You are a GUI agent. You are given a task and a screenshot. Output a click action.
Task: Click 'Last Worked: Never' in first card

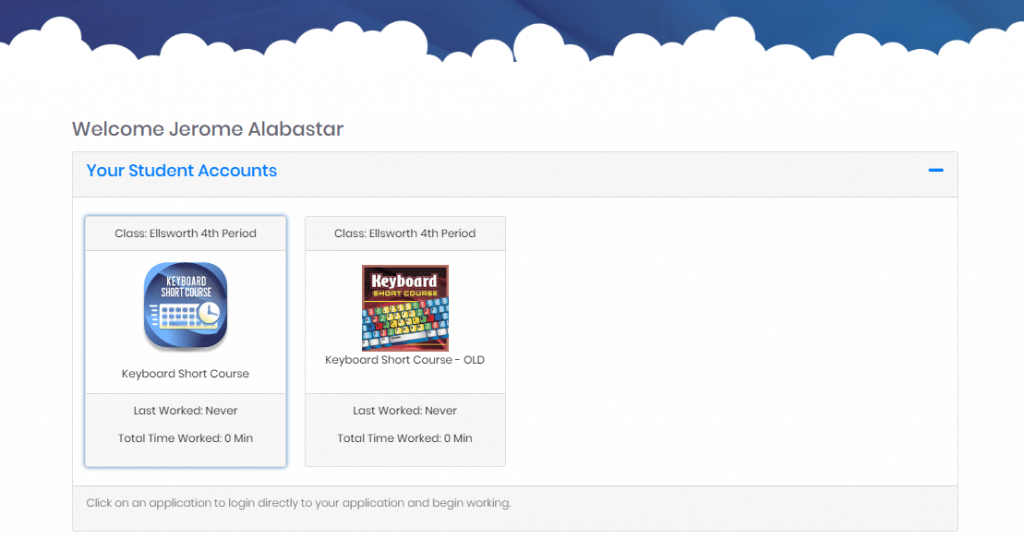(x=185, y=411)
